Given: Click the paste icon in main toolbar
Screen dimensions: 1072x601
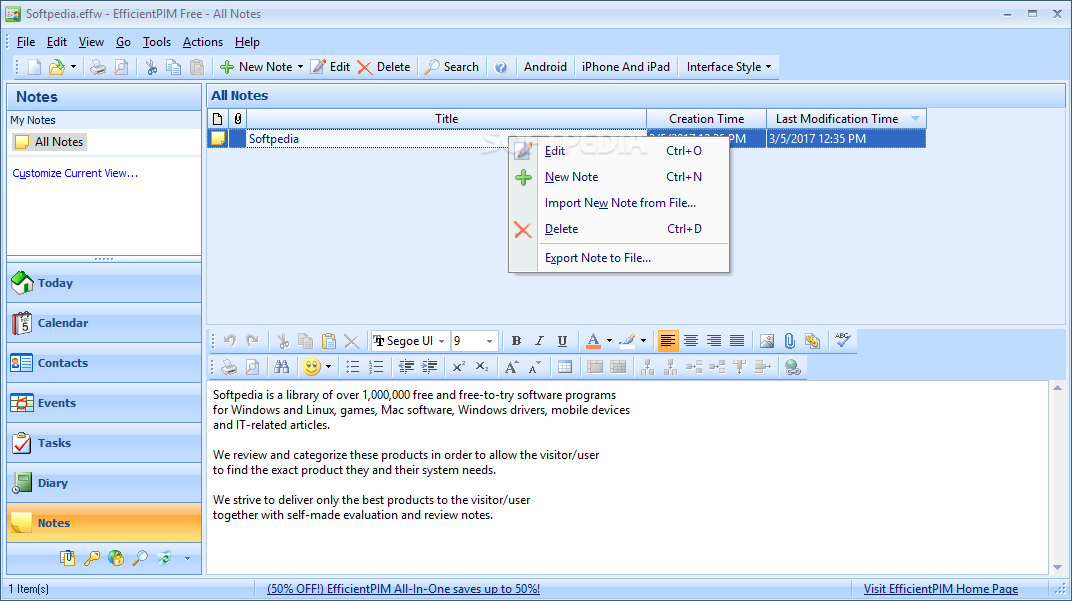Looking at the screenshot, I should click(197, 67).
